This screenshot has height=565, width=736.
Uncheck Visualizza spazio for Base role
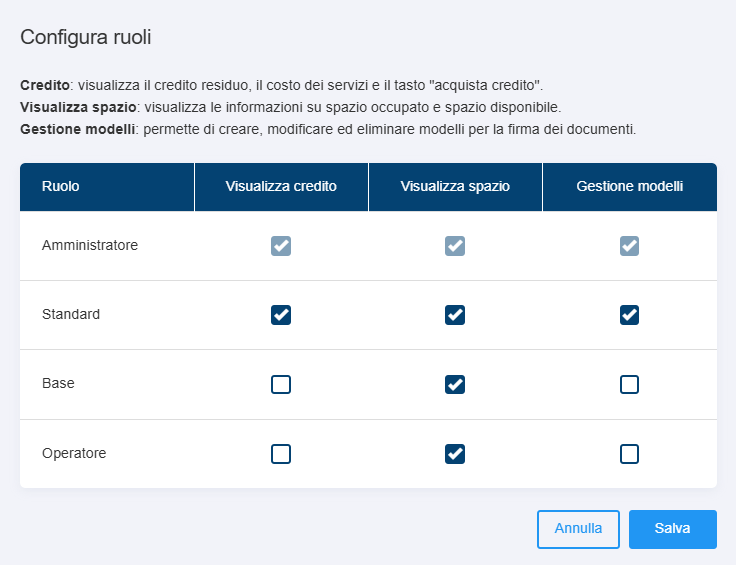[x=455, y=384]
